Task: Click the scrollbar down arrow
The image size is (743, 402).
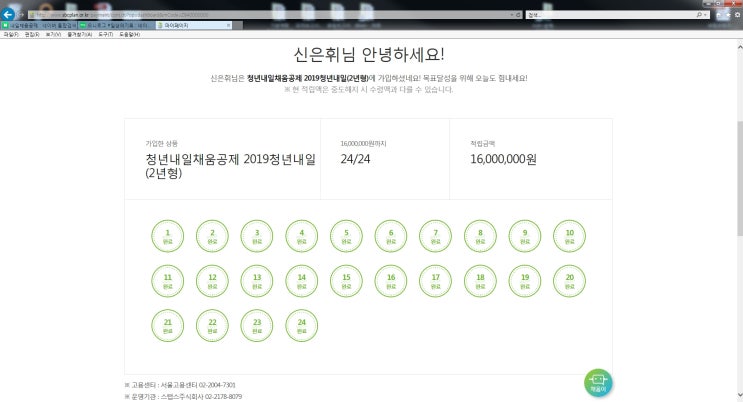Action: tap(740, 394)
